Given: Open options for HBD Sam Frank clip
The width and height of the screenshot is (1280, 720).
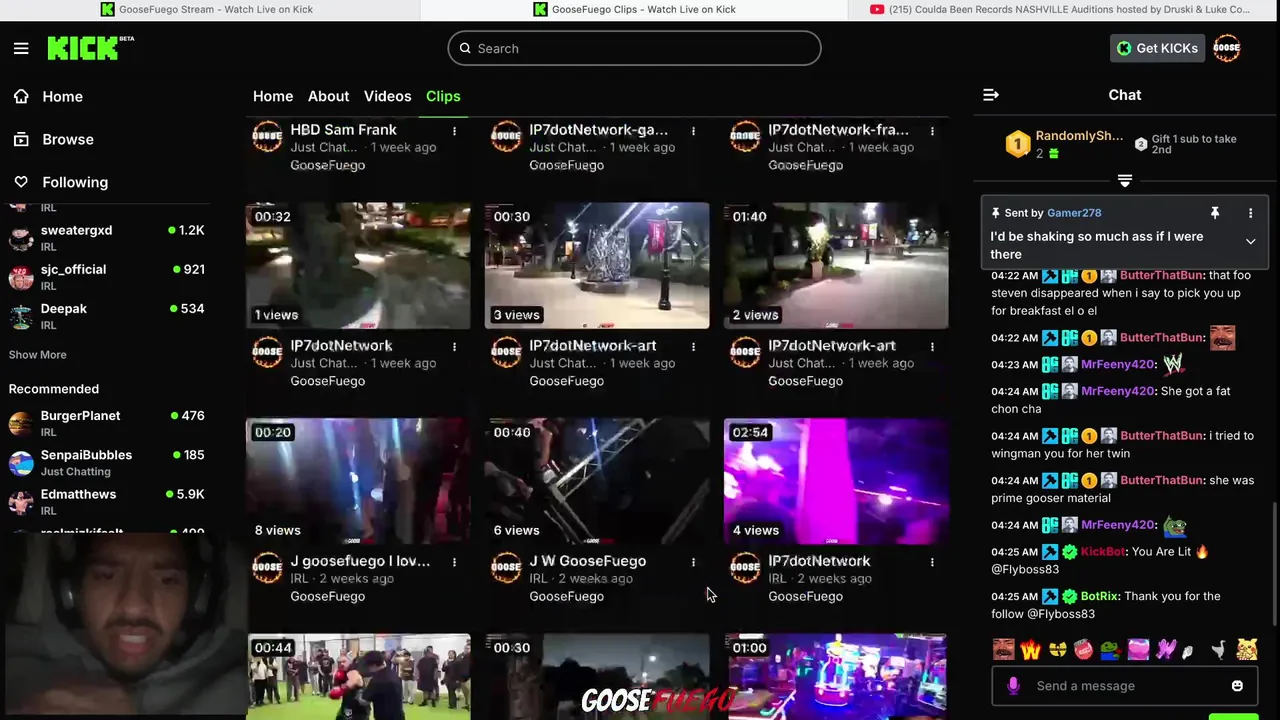Looking at the screenshot, I should [x=454, y=131].
